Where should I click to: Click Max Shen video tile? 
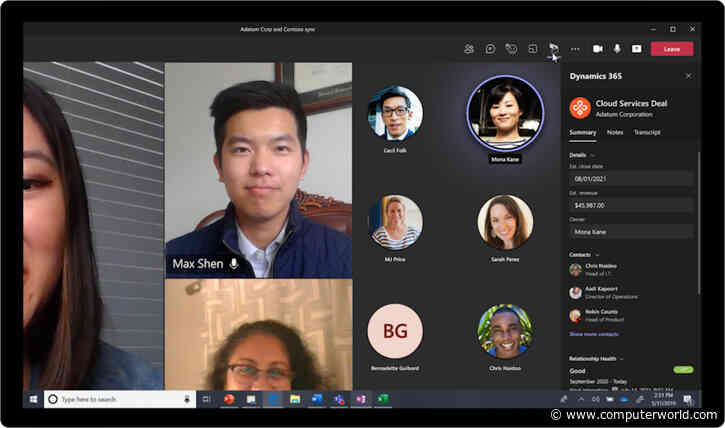coord(258,170)
